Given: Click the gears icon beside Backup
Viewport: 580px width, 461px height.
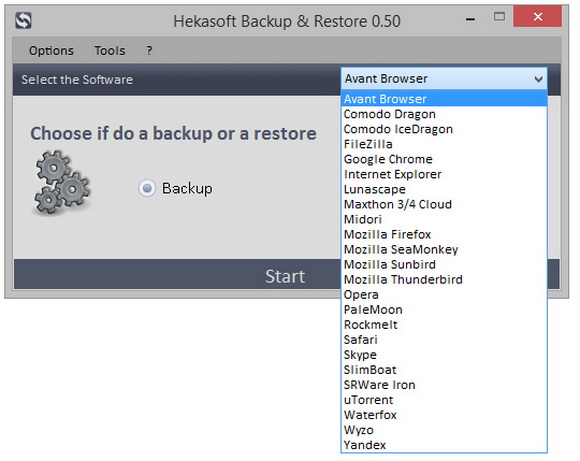Looking at the screenshot, I should [x=62, y=182].
